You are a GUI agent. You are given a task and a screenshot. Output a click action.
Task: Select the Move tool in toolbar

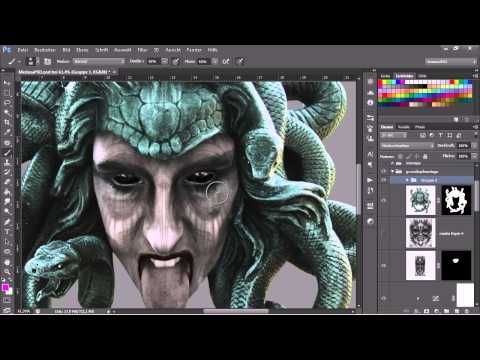click(x=7, y=83)
